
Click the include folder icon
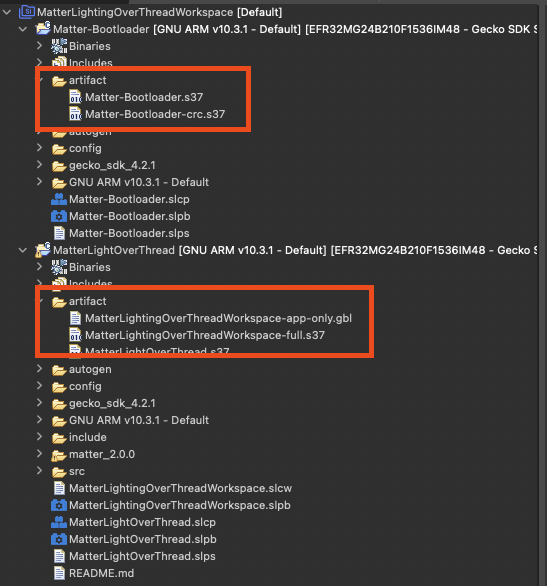tap(59, 438)
